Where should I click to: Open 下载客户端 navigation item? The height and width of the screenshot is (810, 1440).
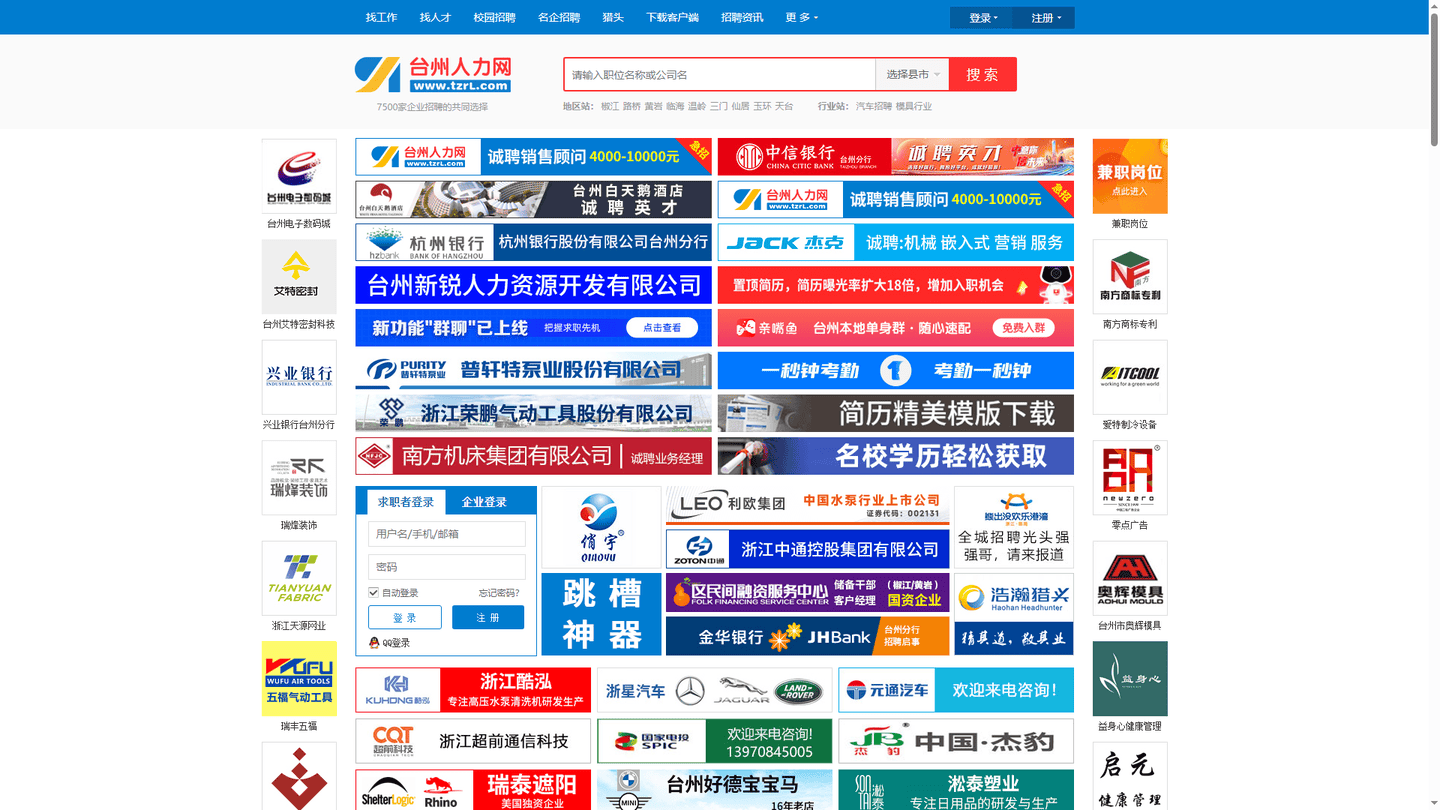tap(672, 17)
